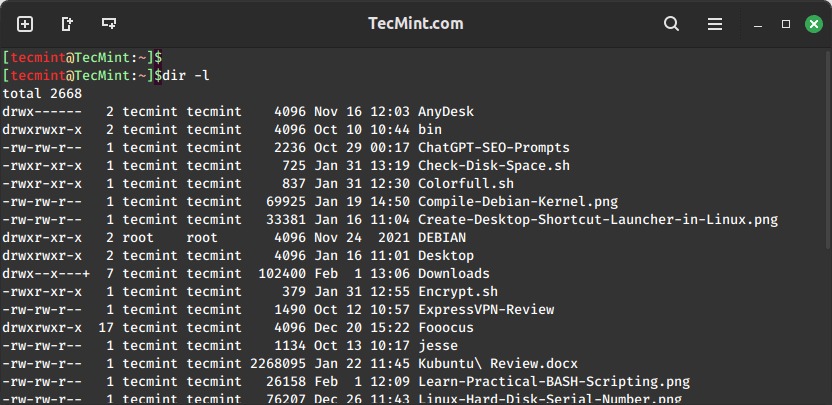Click Colorfull.sh file name
The height and width of the screenshot is (405, 832).
point(466,184)
